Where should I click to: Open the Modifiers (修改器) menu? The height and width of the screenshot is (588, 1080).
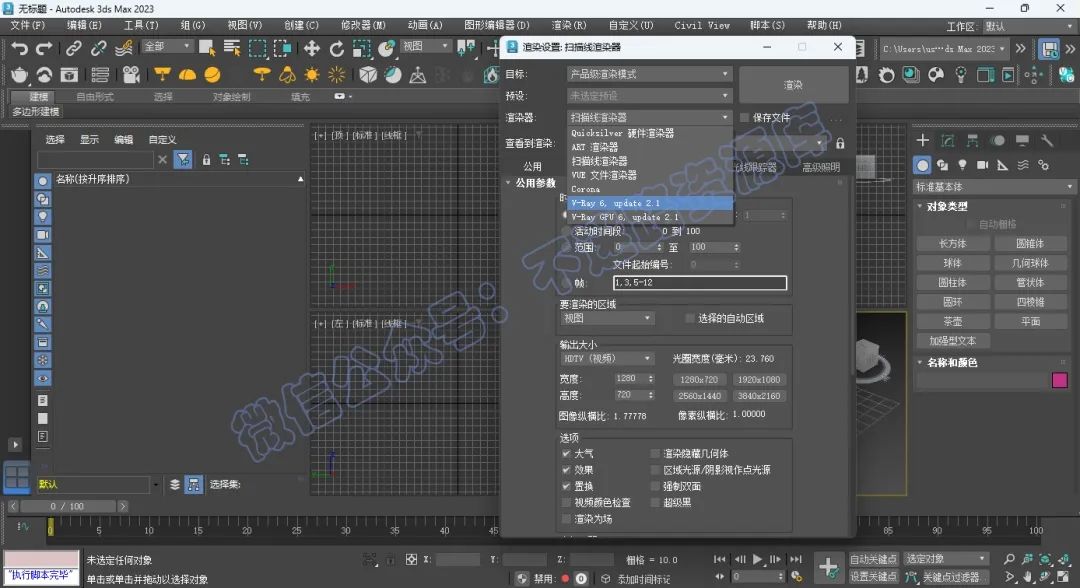(363, 25)
